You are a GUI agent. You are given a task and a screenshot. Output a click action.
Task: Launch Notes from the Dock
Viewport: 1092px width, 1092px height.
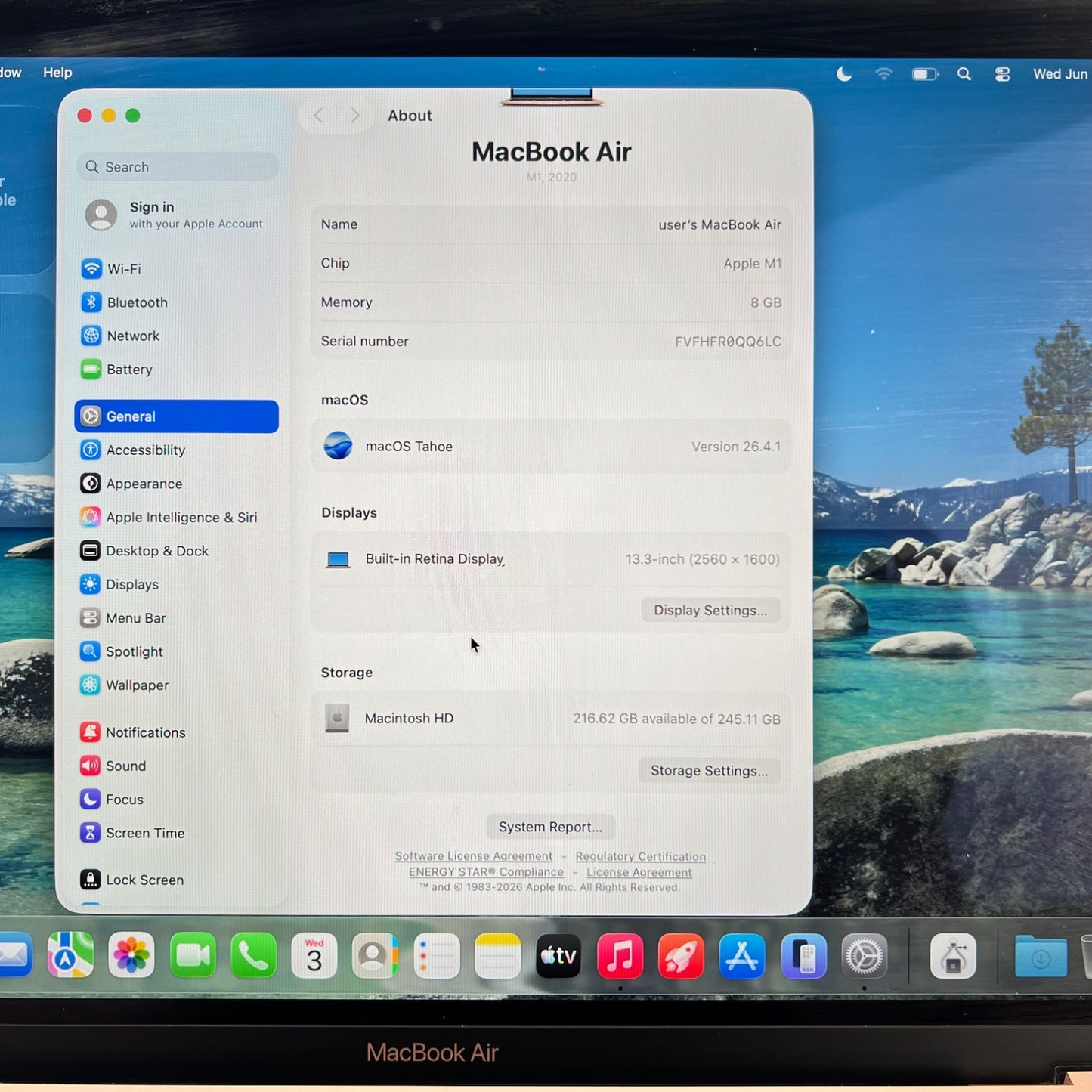497,955
